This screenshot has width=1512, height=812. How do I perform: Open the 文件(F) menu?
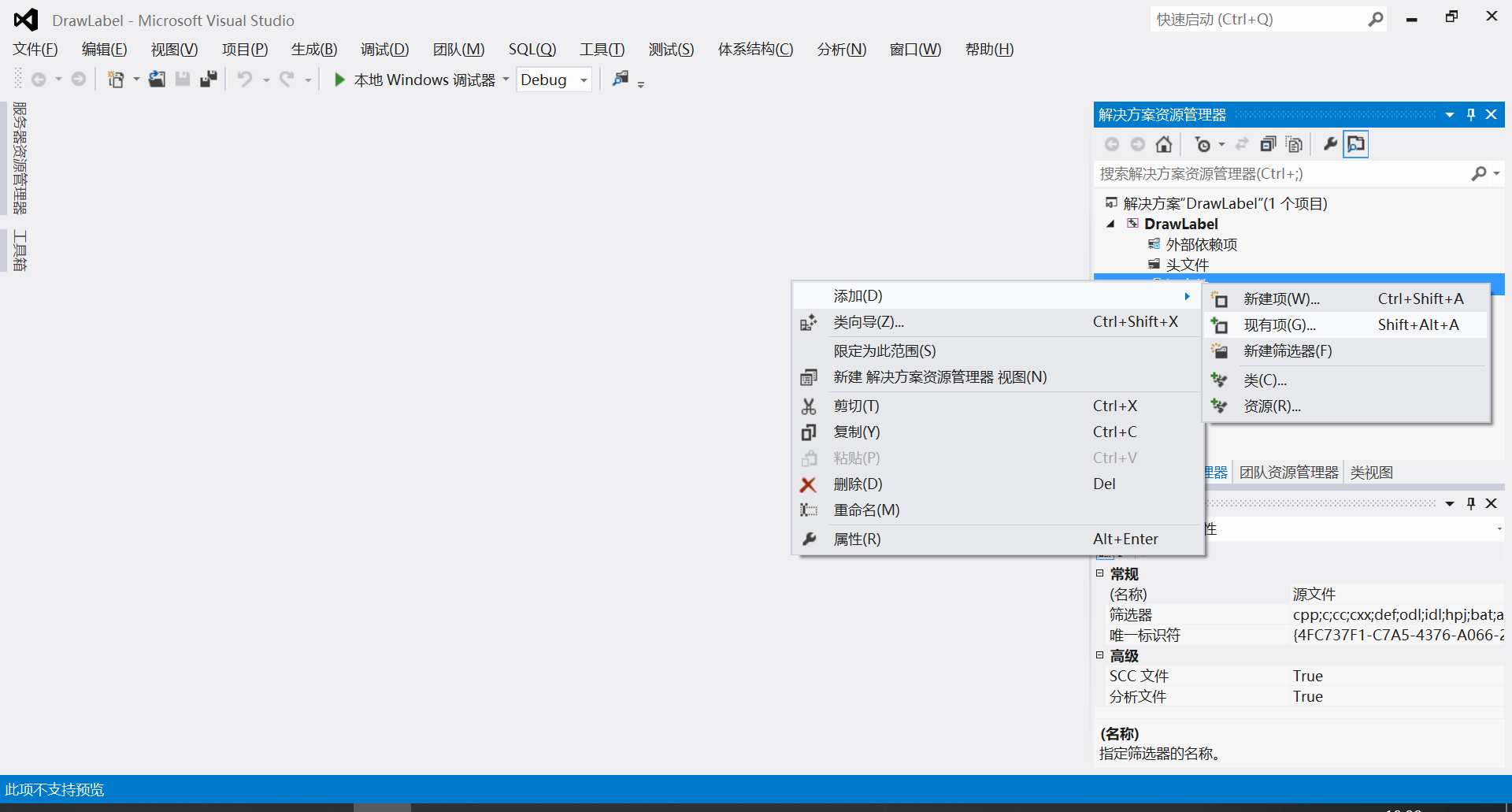35,50
